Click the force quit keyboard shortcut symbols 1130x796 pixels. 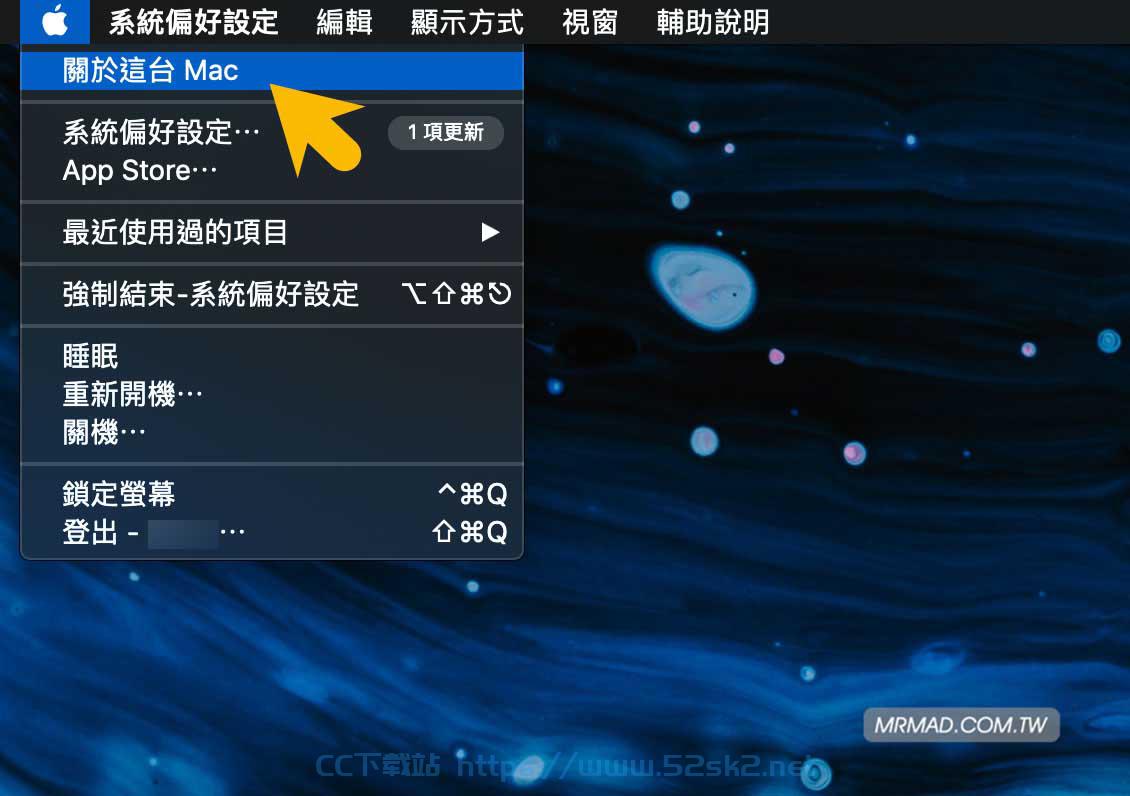pos(456,294)
